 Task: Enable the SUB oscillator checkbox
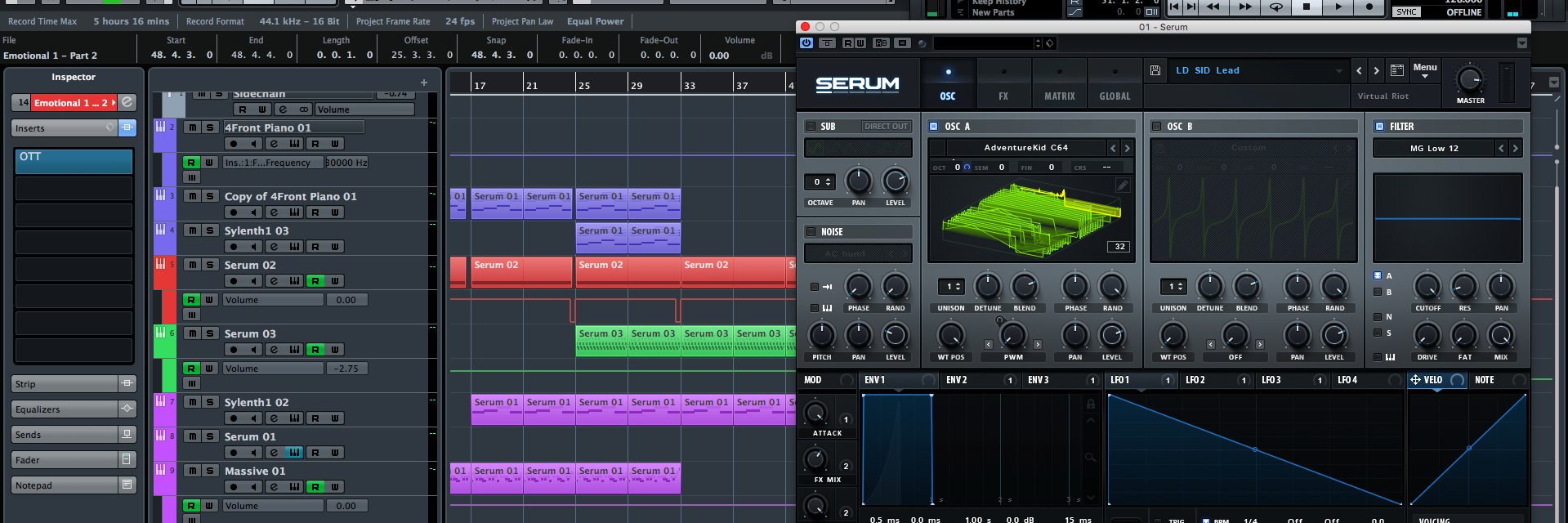tap(811, 127)
